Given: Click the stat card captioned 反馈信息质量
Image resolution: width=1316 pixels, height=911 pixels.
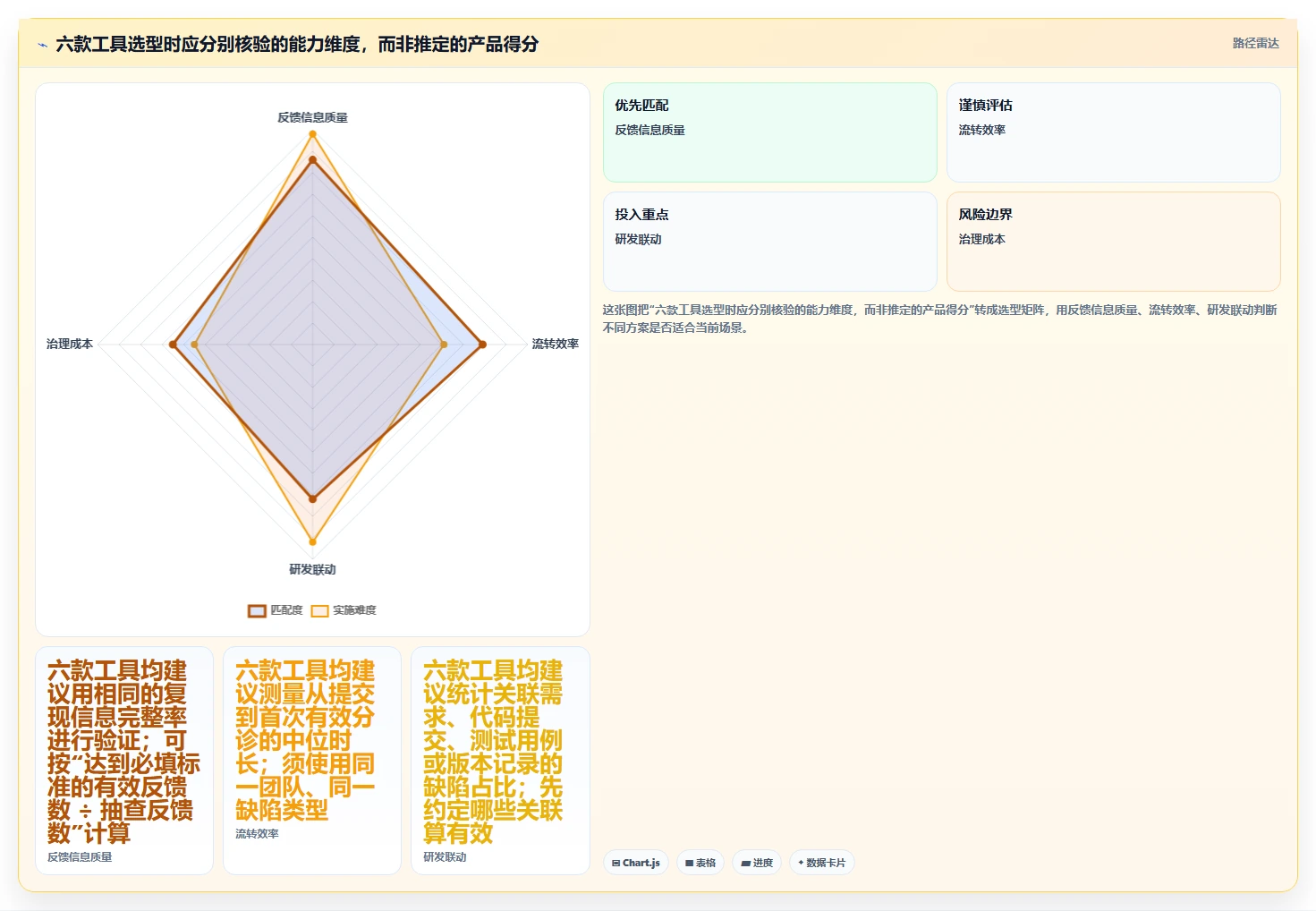Looking at the screenshot, I should 124,761.
